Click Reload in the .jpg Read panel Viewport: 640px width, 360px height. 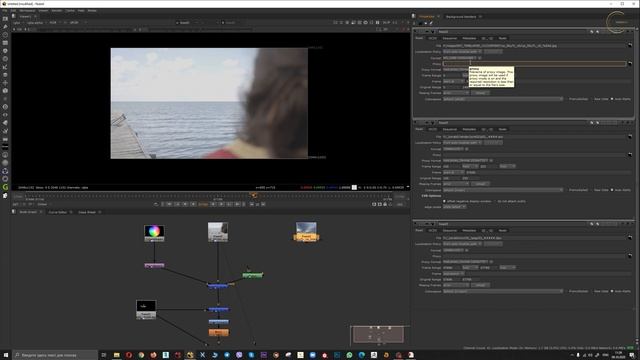[x=481, y=93]
